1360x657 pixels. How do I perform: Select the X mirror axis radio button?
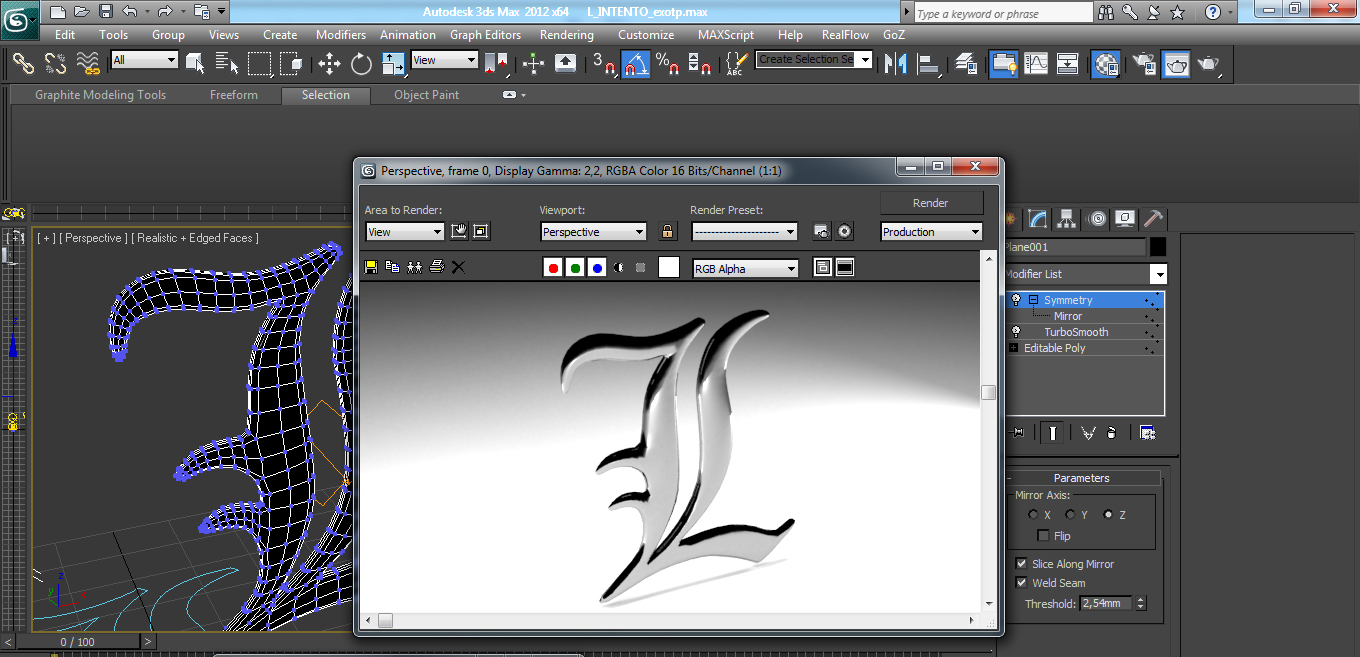click(x=1033, y=515)
